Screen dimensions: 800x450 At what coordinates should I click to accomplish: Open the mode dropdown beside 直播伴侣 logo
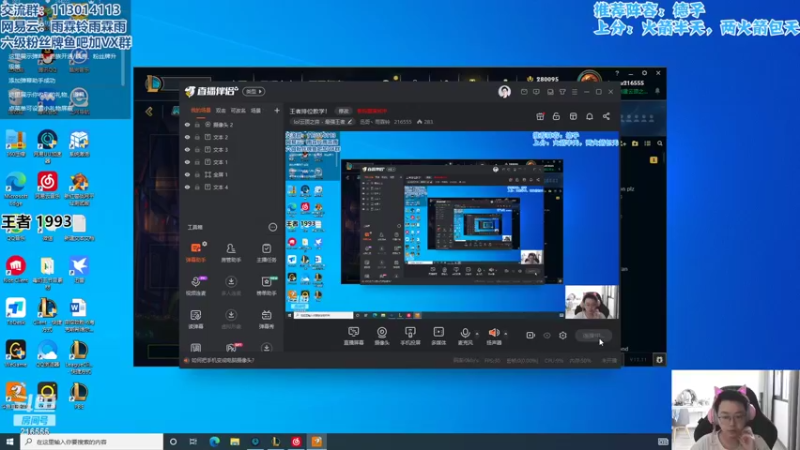(254, 91)
